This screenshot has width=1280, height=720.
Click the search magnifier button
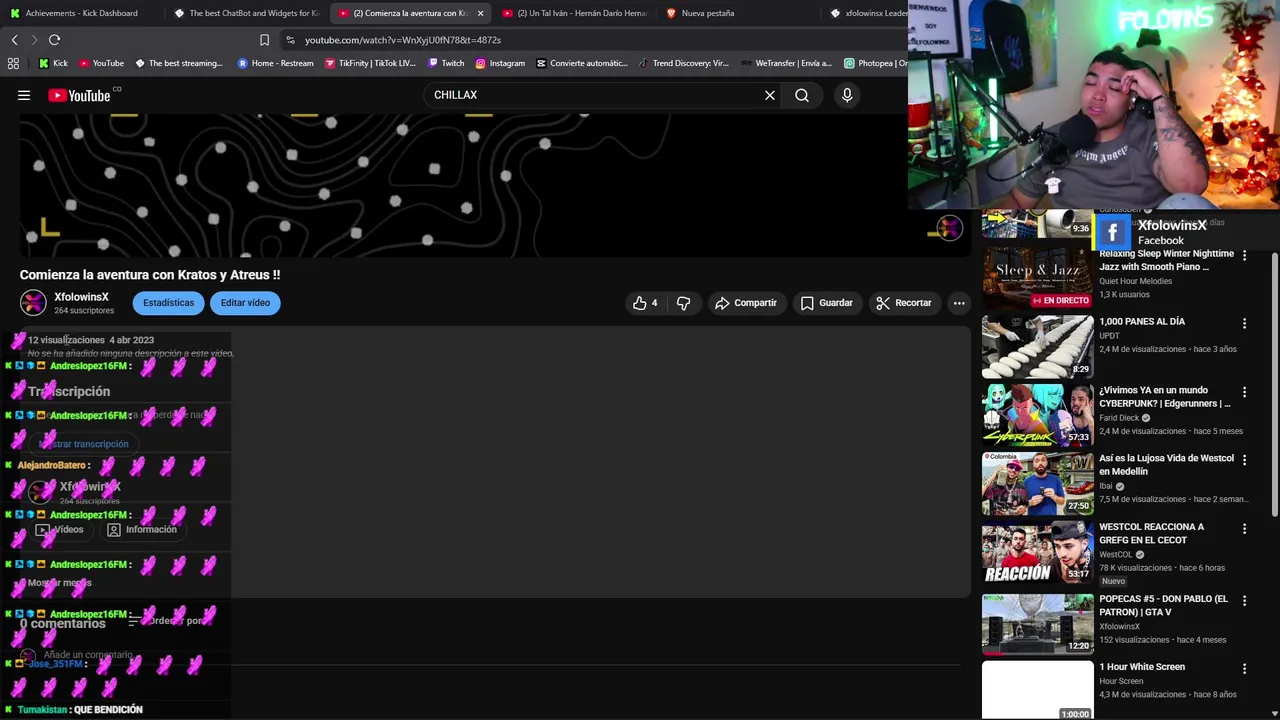802,95
